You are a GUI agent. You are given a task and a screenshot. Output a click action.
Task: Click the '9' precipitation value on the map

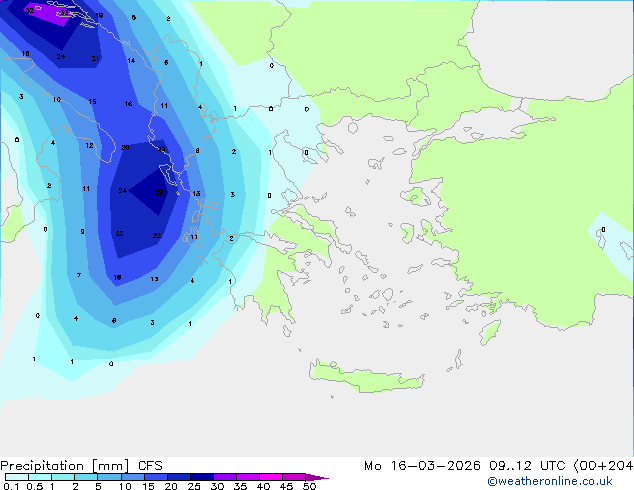82,232
